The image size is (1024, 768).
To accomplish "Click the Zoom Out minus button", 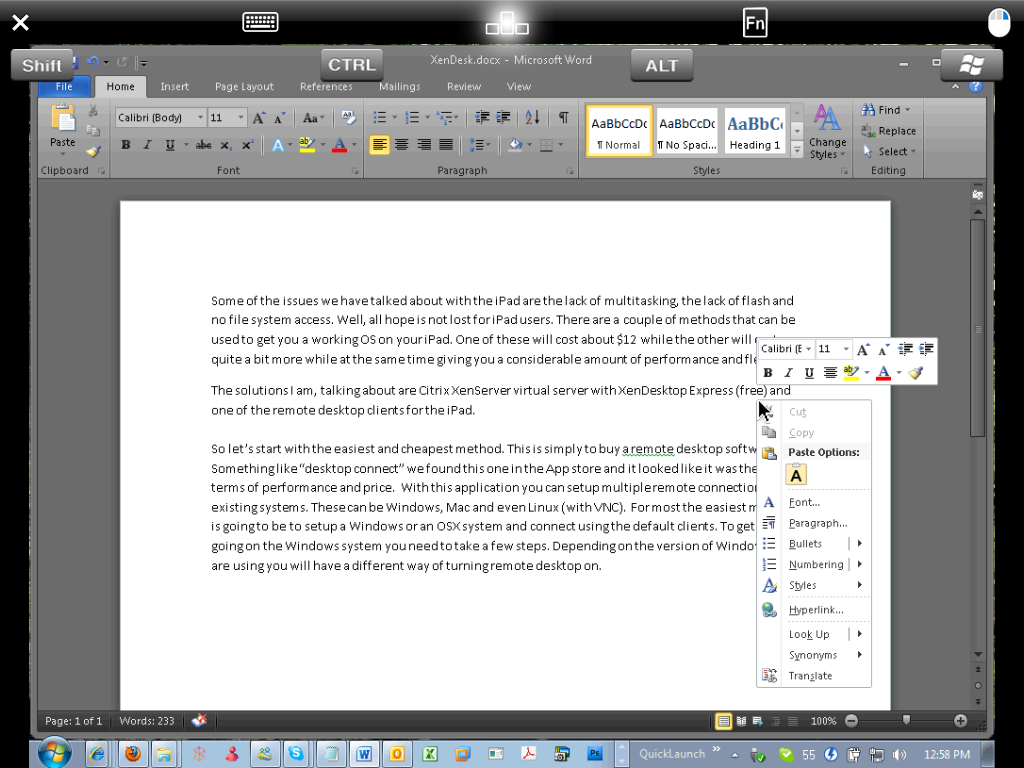I will tap(851, 720).
